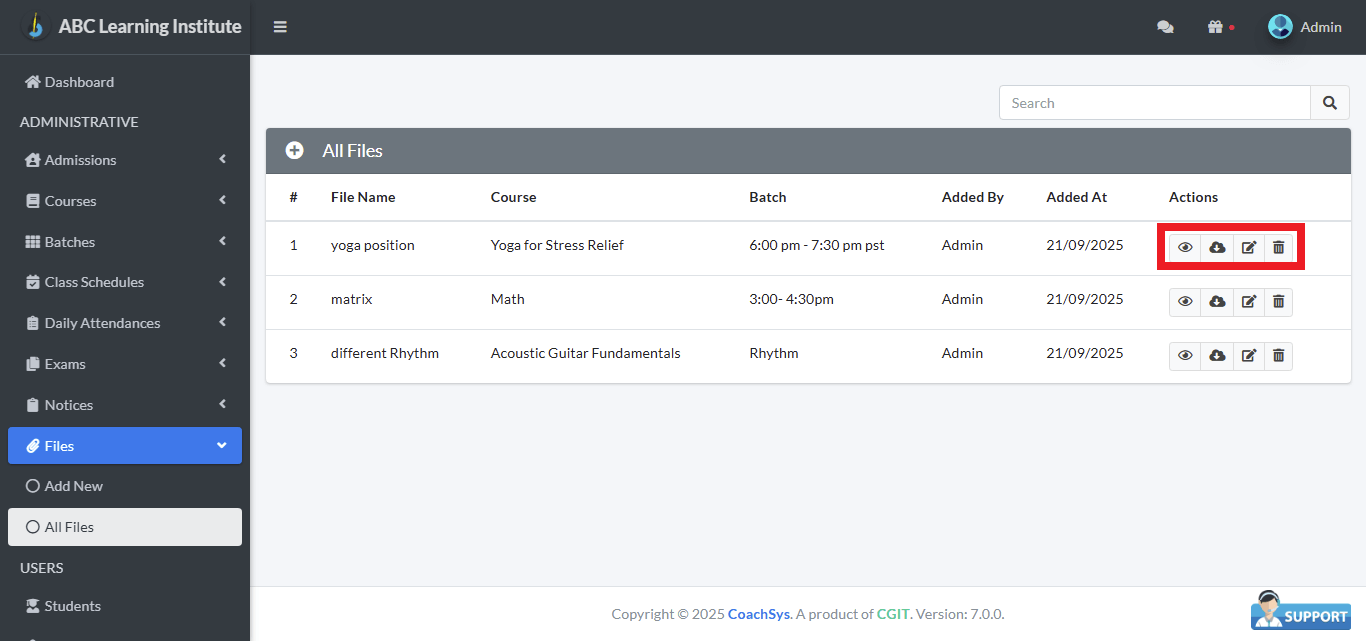The width and height of the screenshot is (1366, 641).
Task: View the matrix file with eye icon
Action: tap(1185, 301)
